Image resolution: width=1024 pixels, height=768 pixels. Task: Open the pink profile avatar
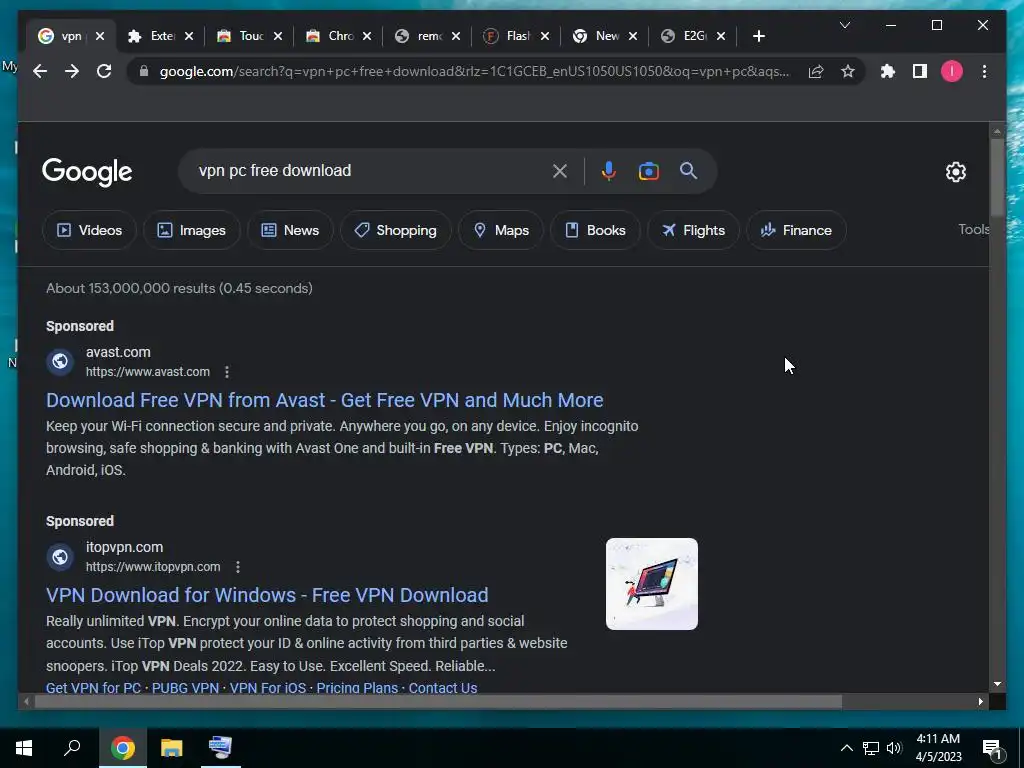click(x=952, y=71)
